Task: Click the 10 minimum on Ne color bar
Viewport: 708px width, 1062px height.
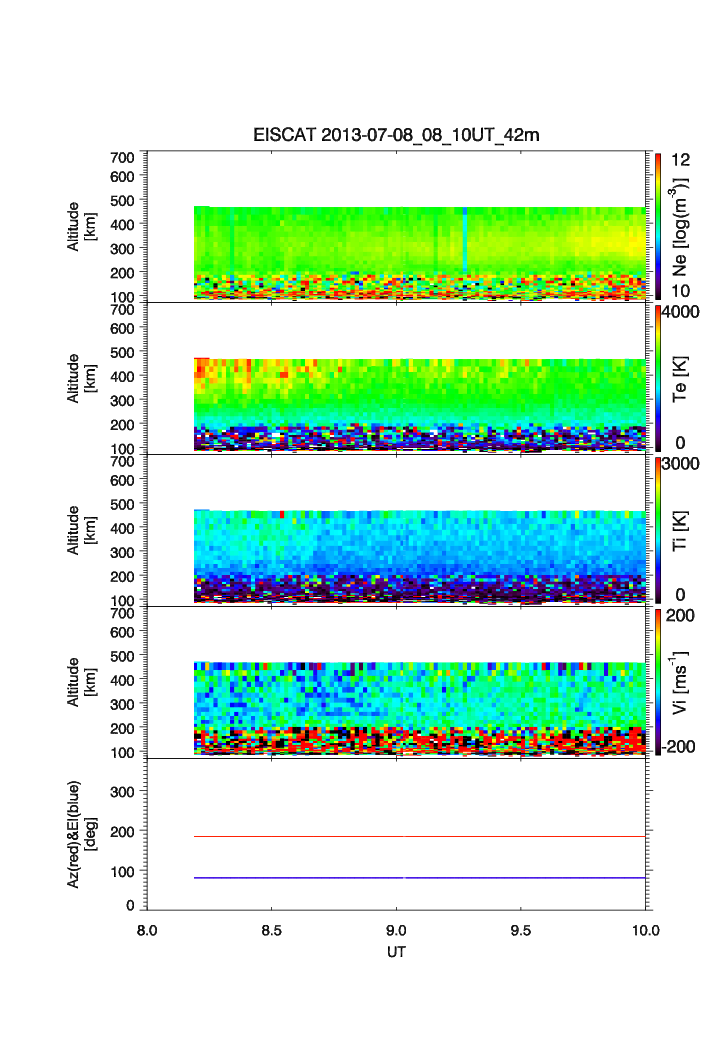Action: point(681,291)
